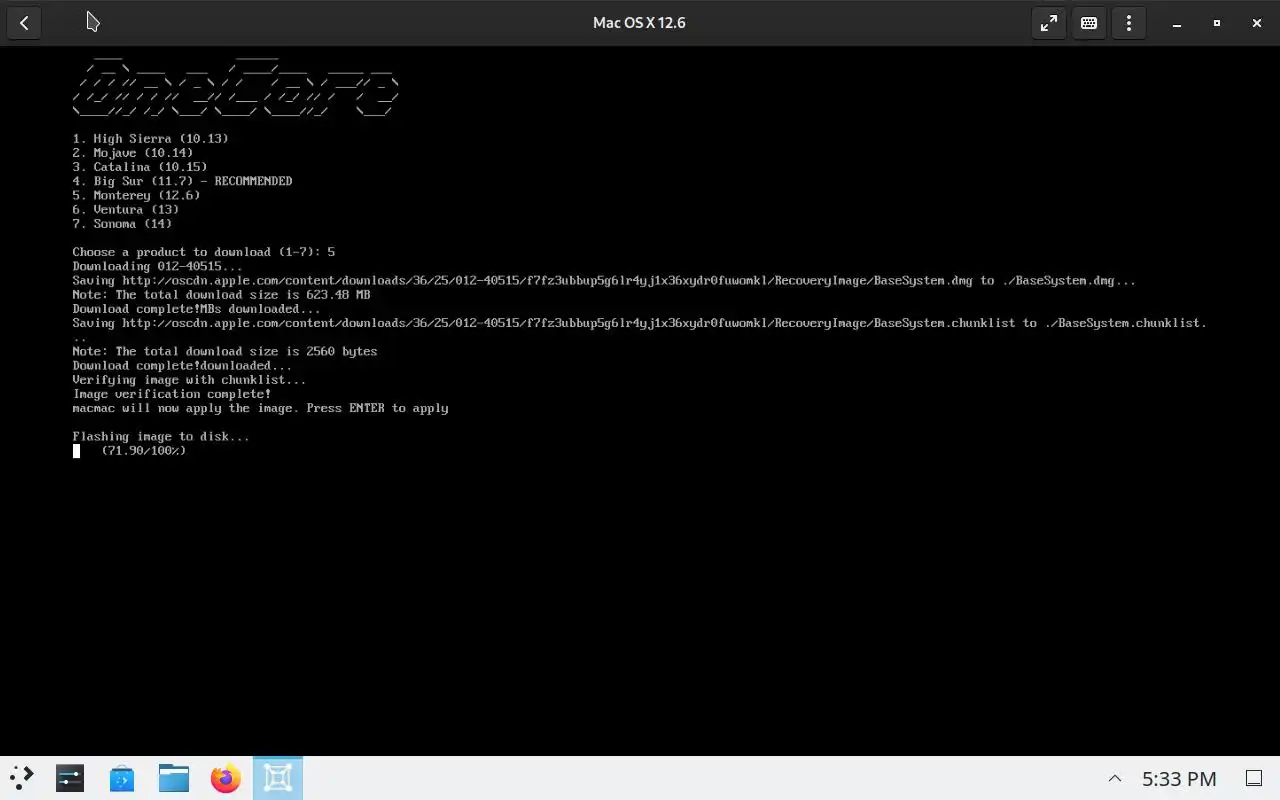1280x800 pixels.
Task: Click the terminal block cursor
Action: tap(76, 451)
